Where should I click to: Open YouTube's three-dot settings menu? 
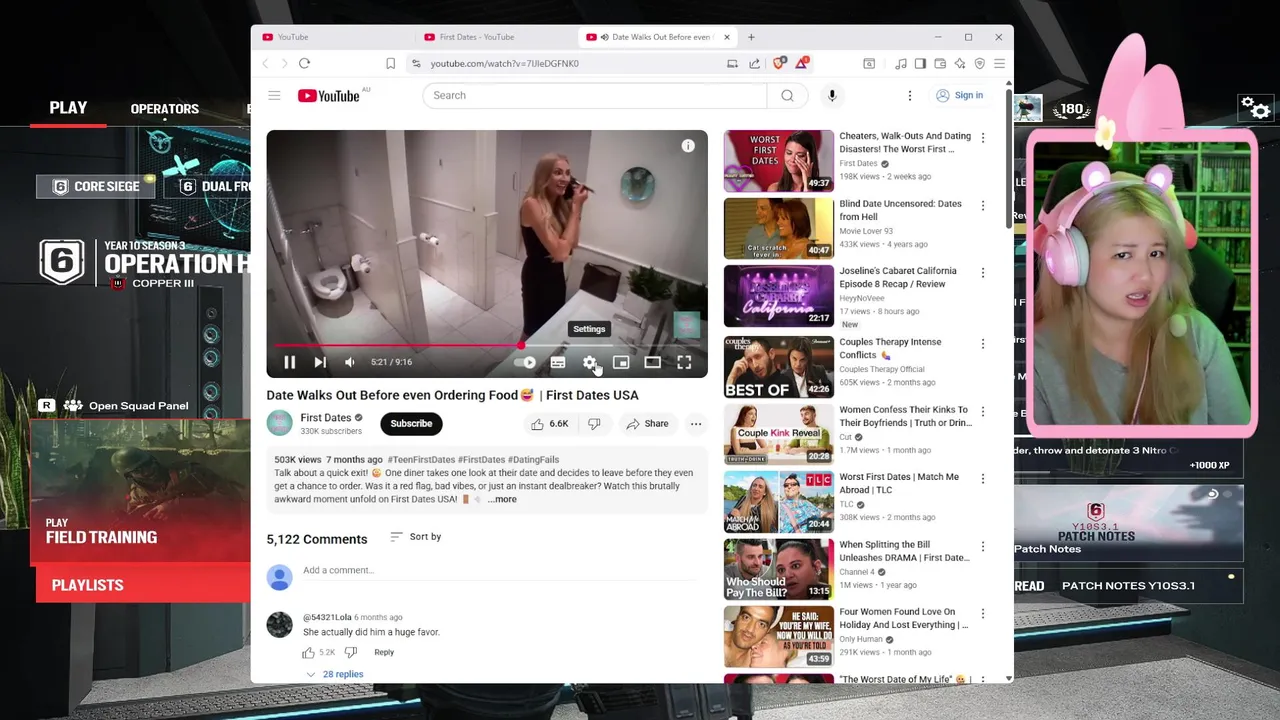909,96
